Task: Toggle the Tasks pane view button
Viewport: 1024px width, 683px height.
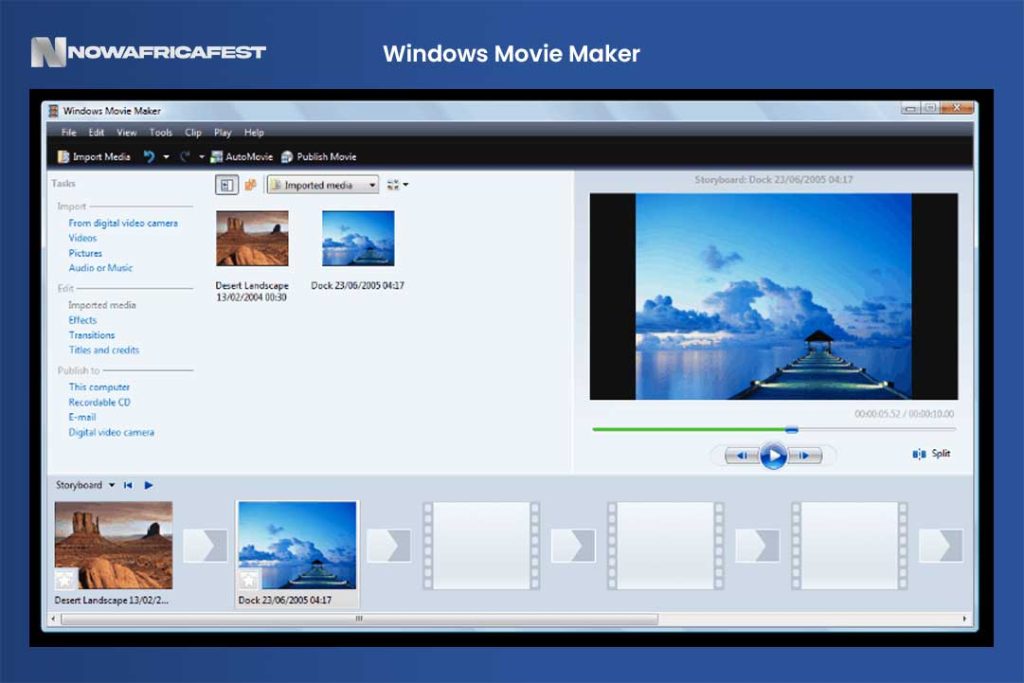Action: coord(227,185)
